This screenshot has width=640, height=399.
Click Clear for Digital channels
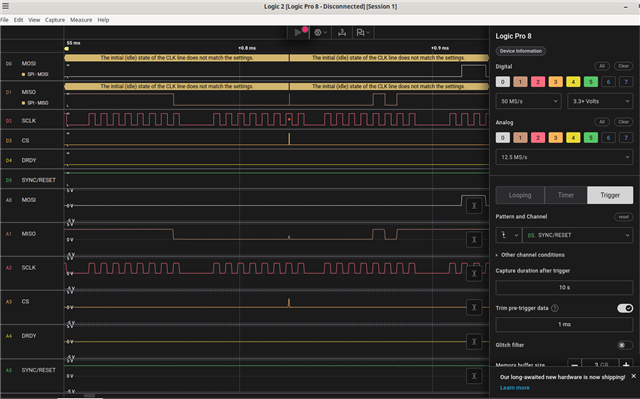pos(623,66)
